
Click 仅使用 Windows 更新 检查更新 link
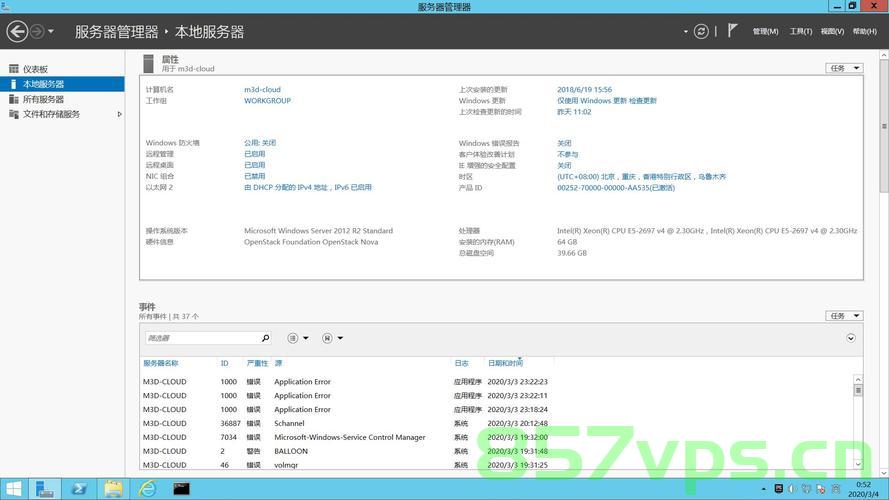coord(607,100)
